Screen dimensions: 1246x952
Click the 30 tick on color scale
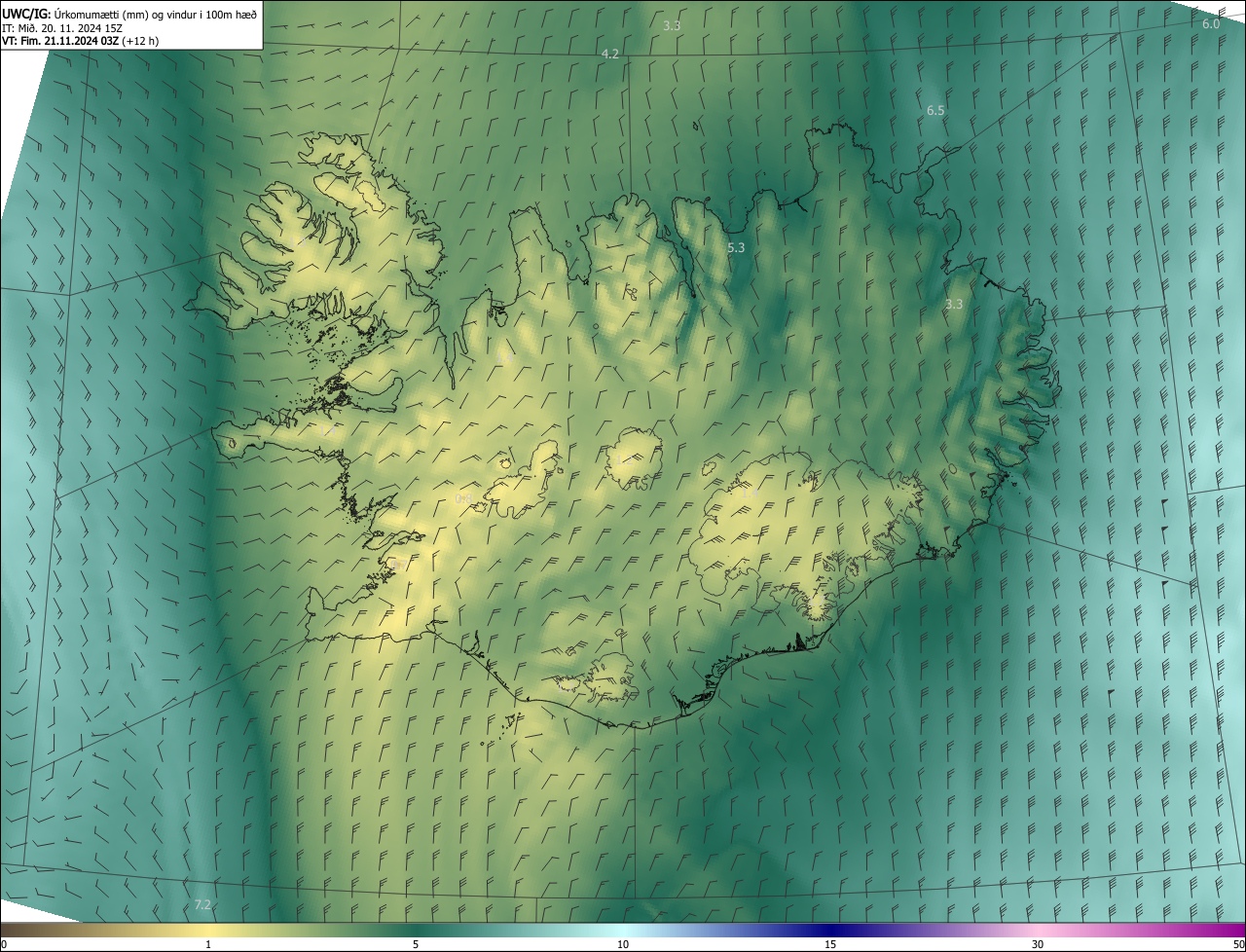click(1038, 944)
